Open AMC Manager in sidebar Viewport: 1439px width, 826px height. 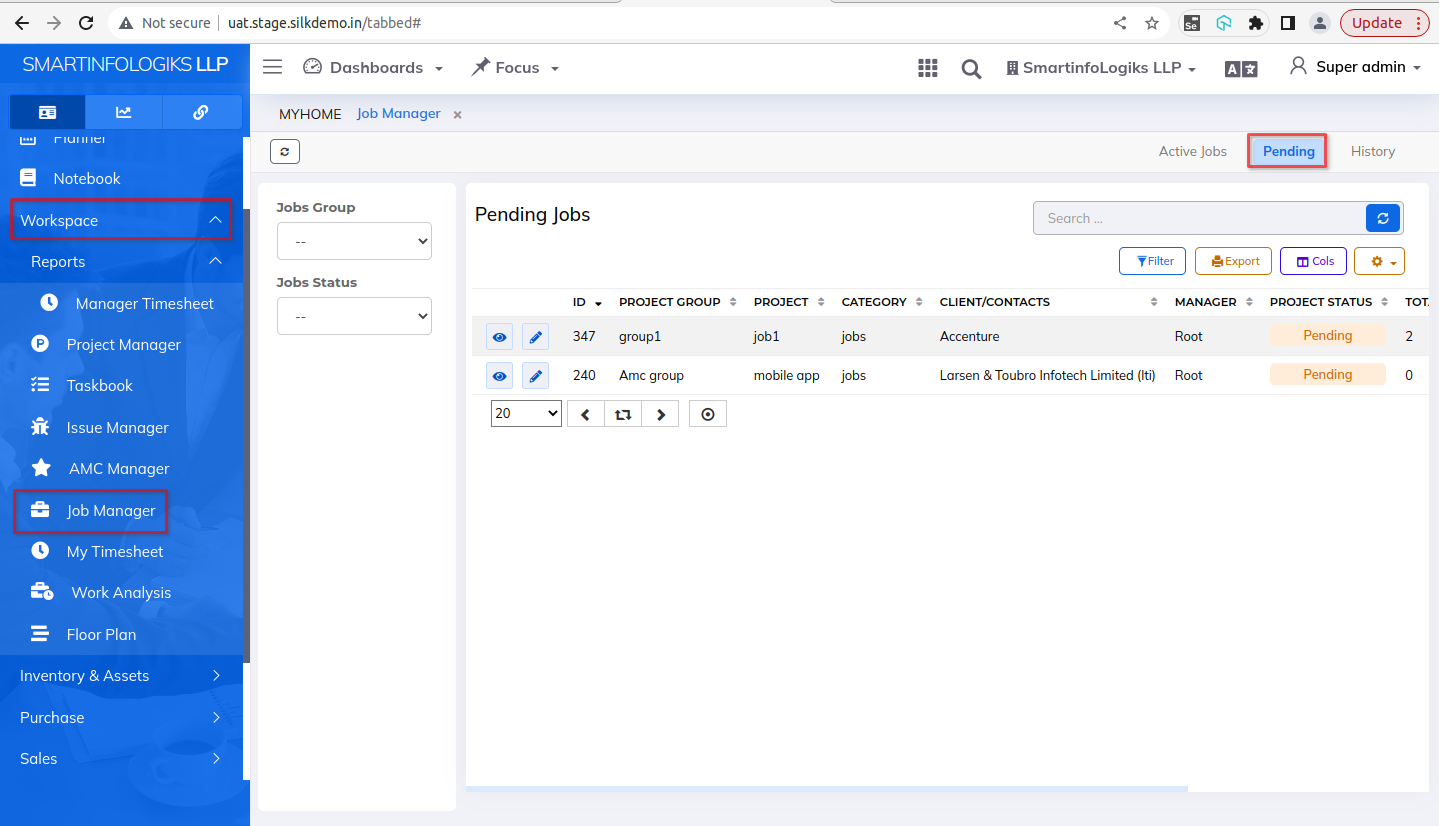point(121,469)
